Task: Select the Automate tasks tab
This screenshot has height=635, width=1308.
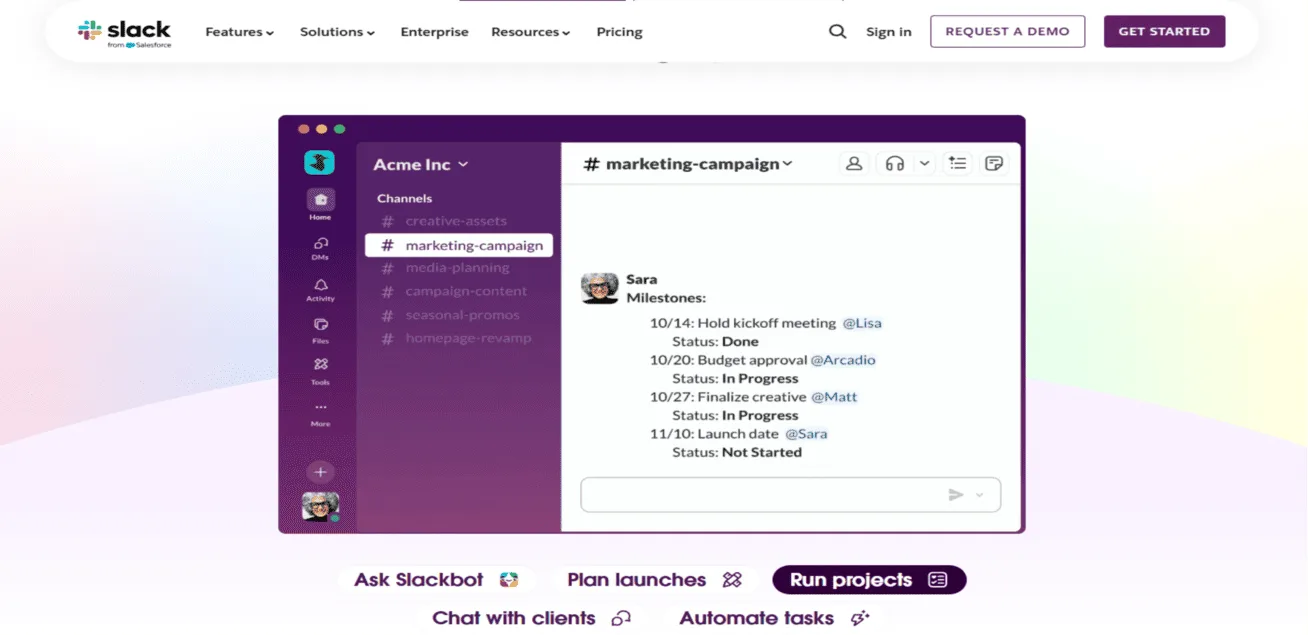Action: coord(775,618)
